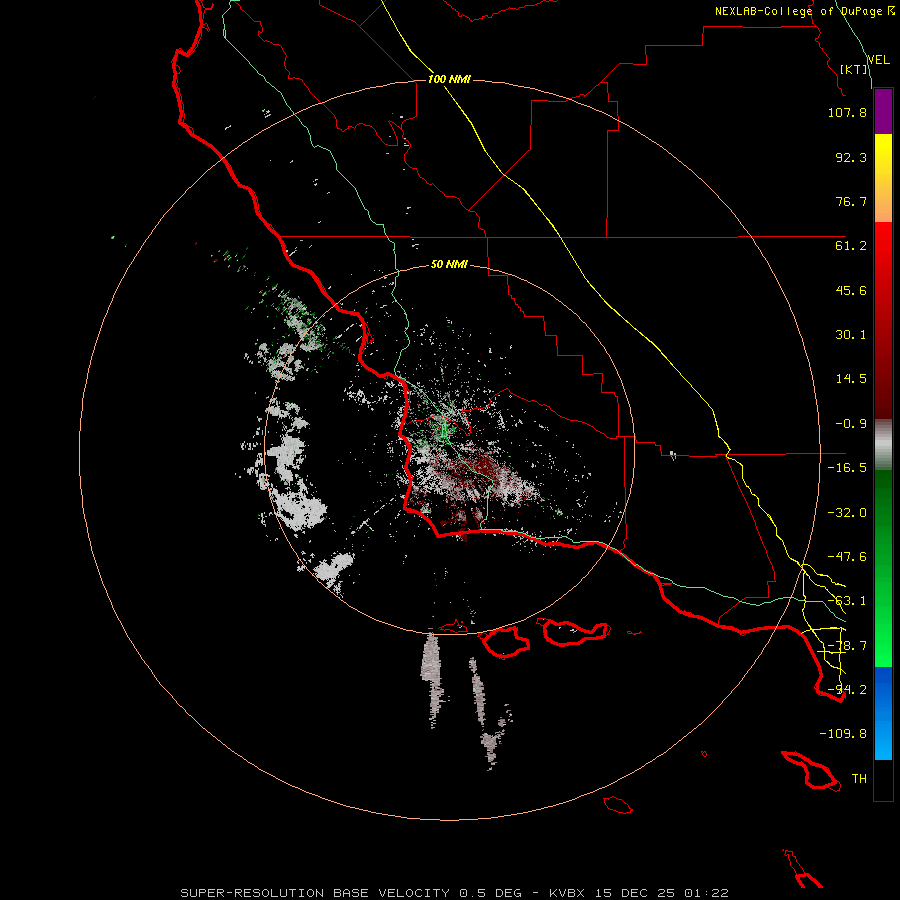
Task: Pick the gray color bar segment near -0.9
Action: click(x=883, y=444)
